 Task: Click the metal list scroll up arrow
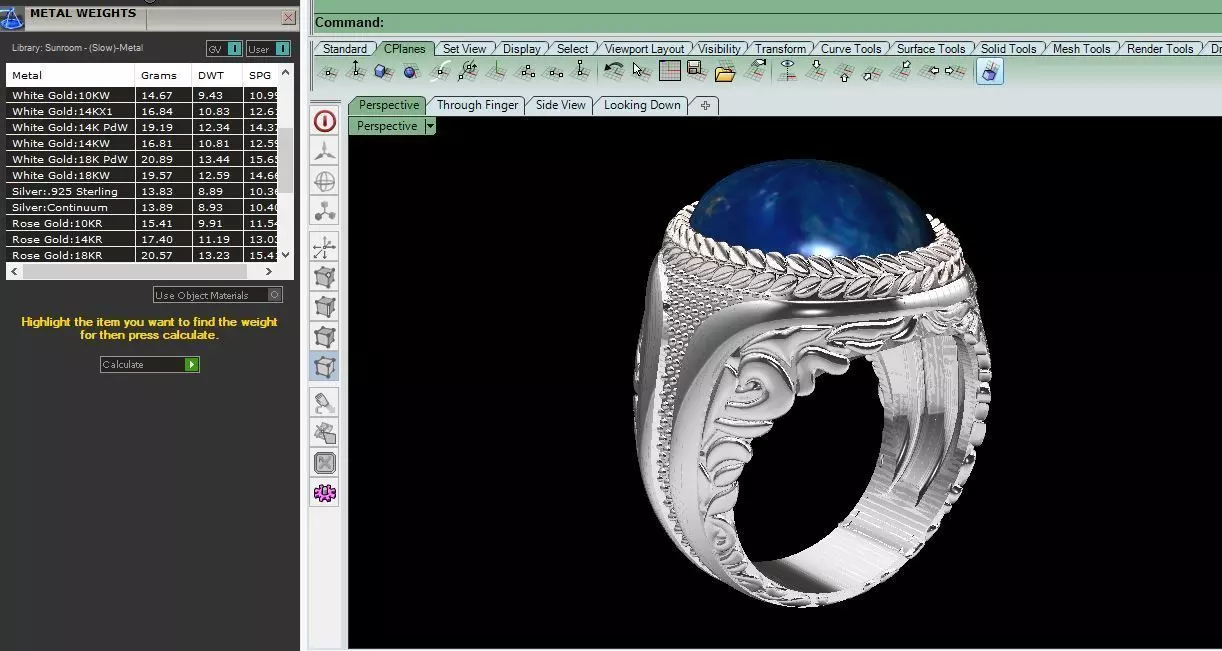(286, 72)
